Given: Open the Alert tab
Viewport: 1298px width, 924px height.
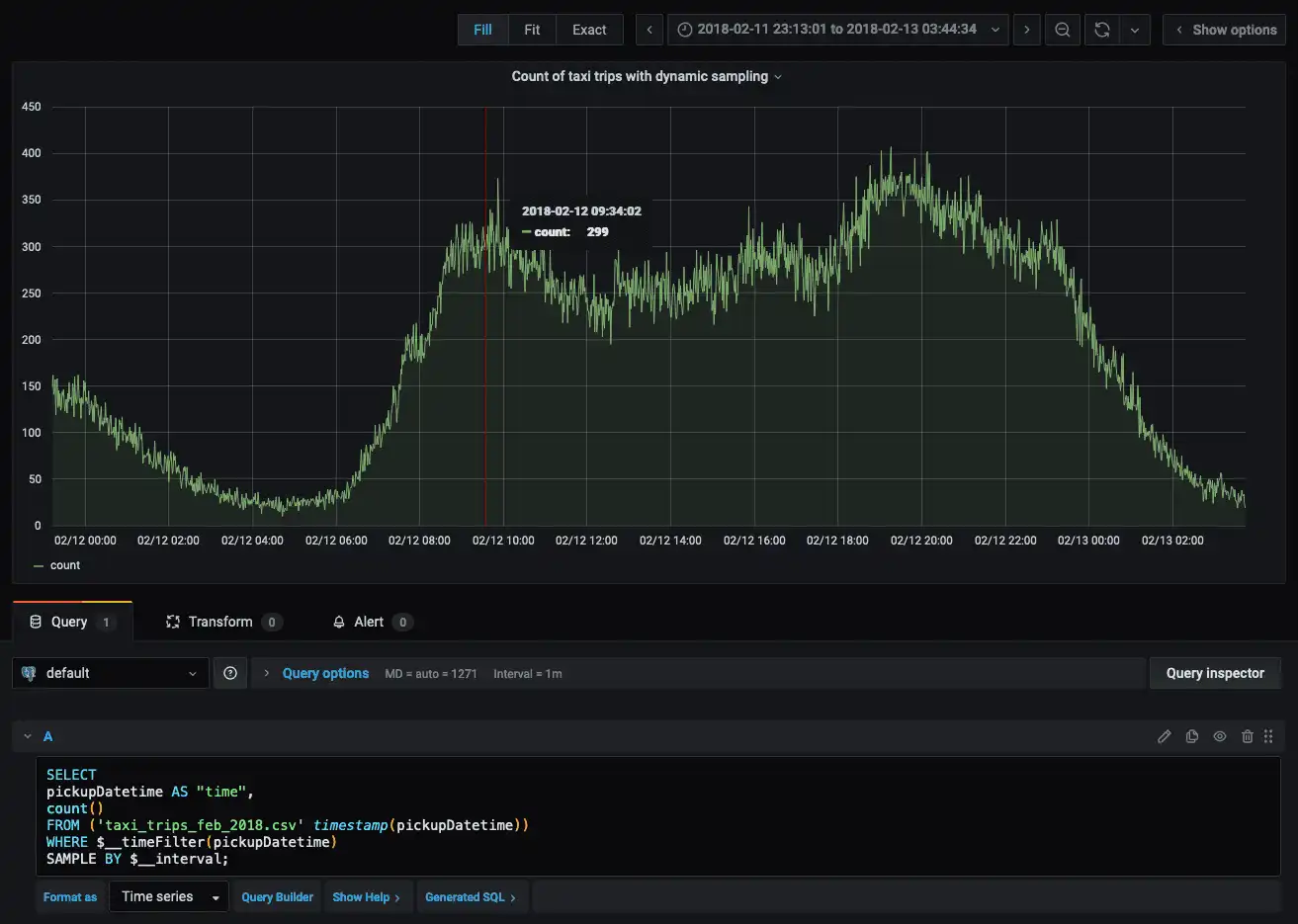Looking at the screenshot, I should pos(369,622).
